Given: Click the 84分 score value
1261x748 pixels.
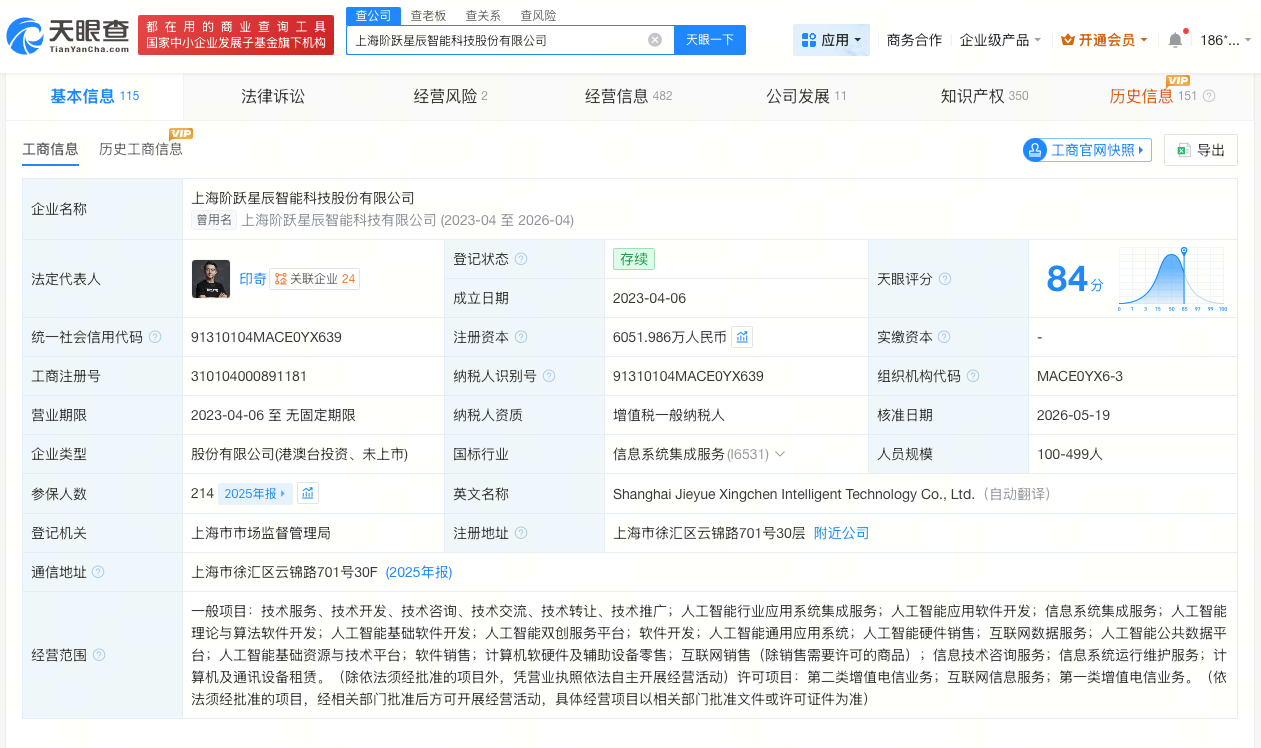Looking at the screenshot, I should (1075, 279).
